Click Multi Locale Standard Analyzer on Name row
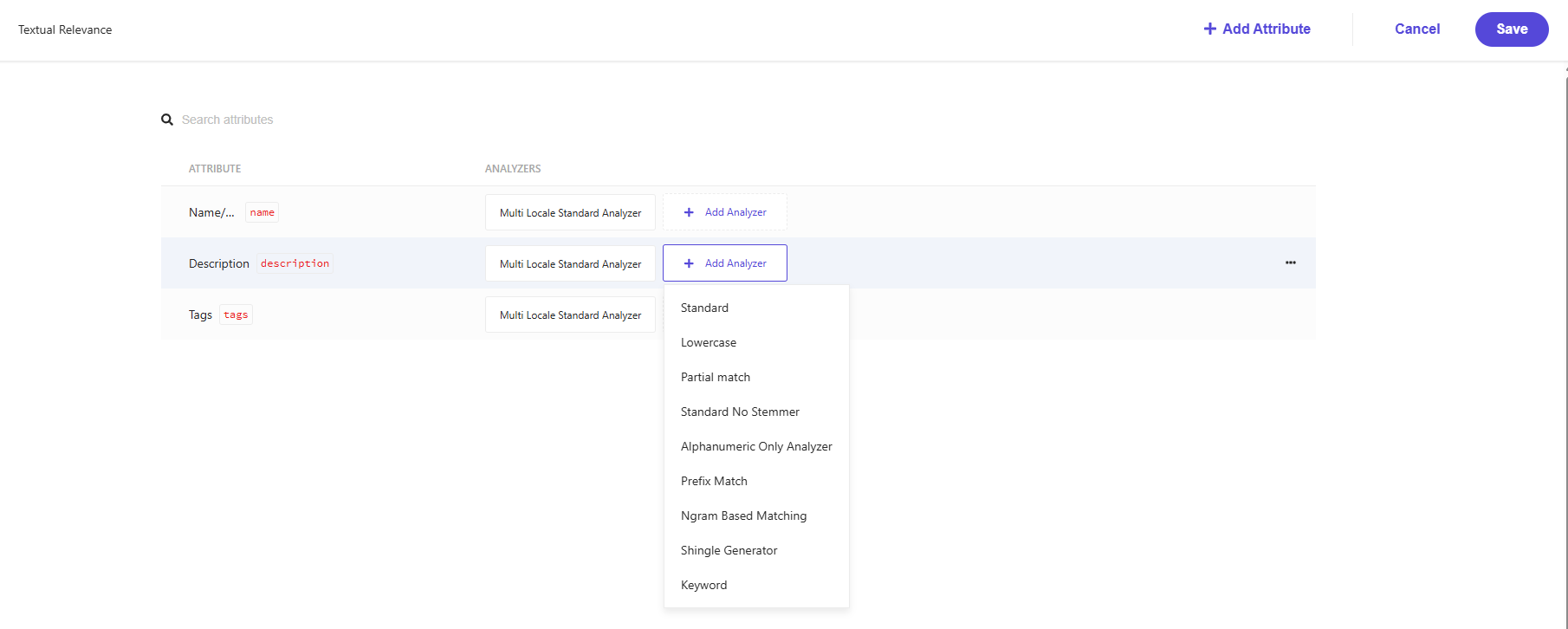Viewport: 1568px width, 629px height. pyautogui.click(x=570, y=212)
